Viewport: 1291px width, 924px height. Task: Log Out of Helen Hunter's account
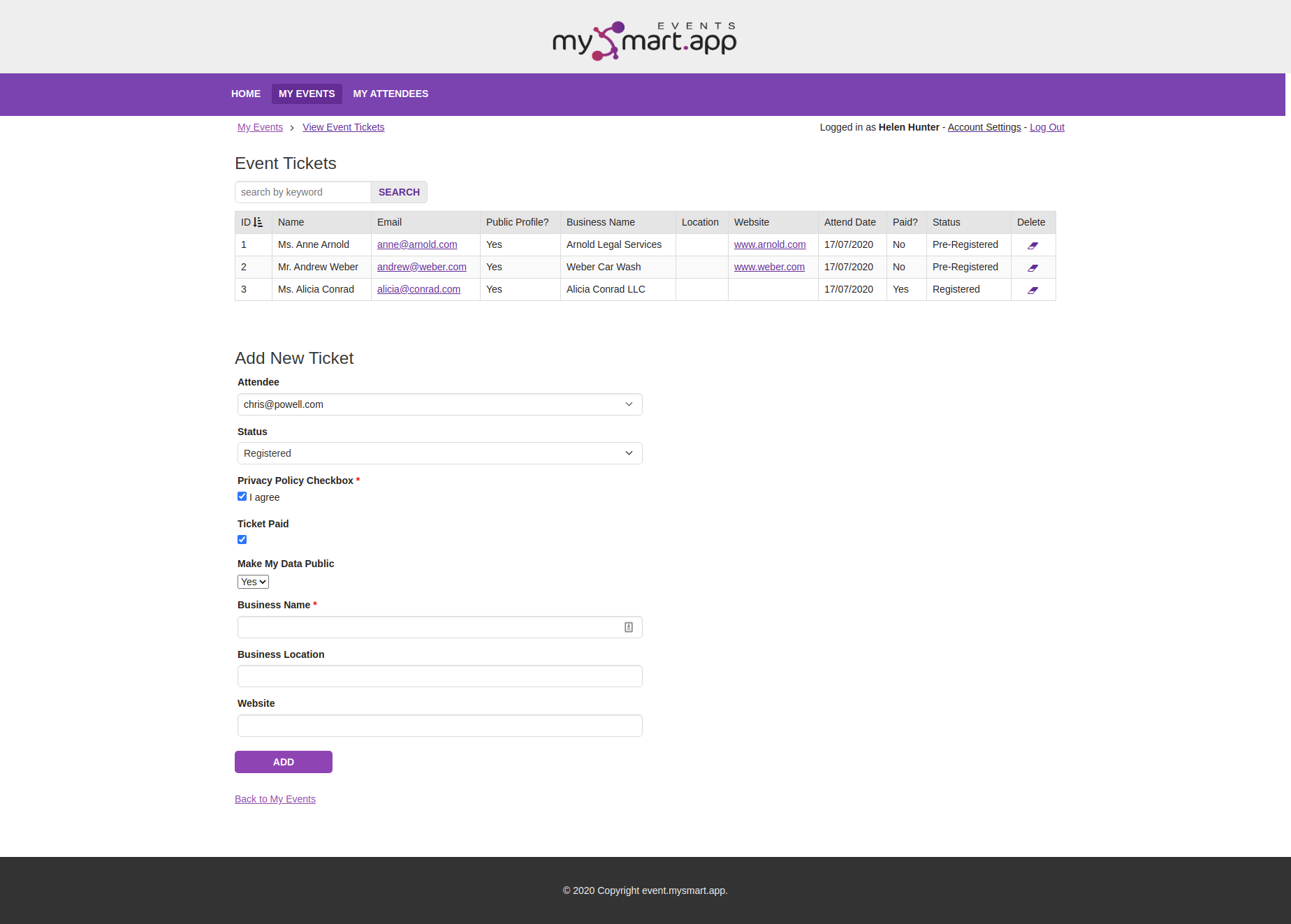pyautogui.click(x=1046, y=127)
